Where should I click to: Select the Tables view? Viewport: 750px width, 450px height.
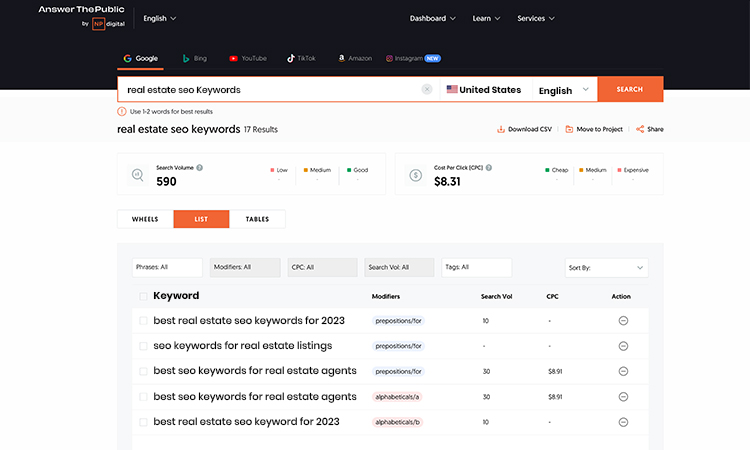257,219
